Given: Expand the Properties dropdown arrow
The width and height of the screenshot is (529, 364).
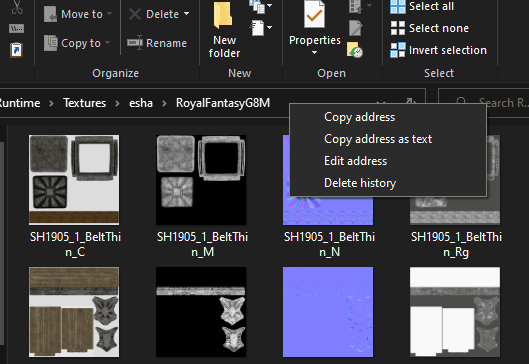Looking at the screenshot, I should 314,53.
